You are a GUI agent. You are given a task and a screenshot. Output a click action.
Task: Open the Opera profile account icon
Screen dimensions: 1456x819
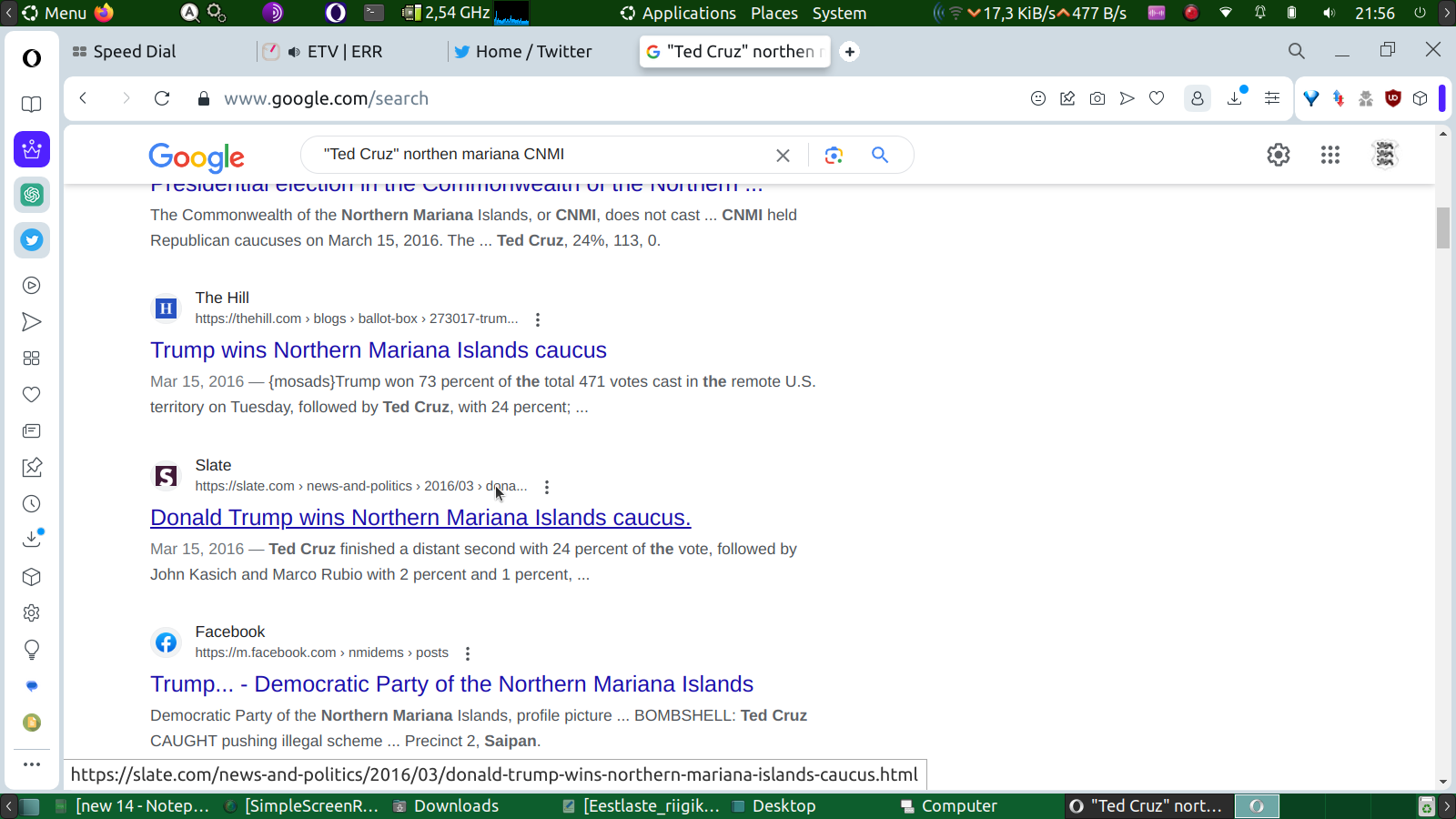pos(1198,98)
